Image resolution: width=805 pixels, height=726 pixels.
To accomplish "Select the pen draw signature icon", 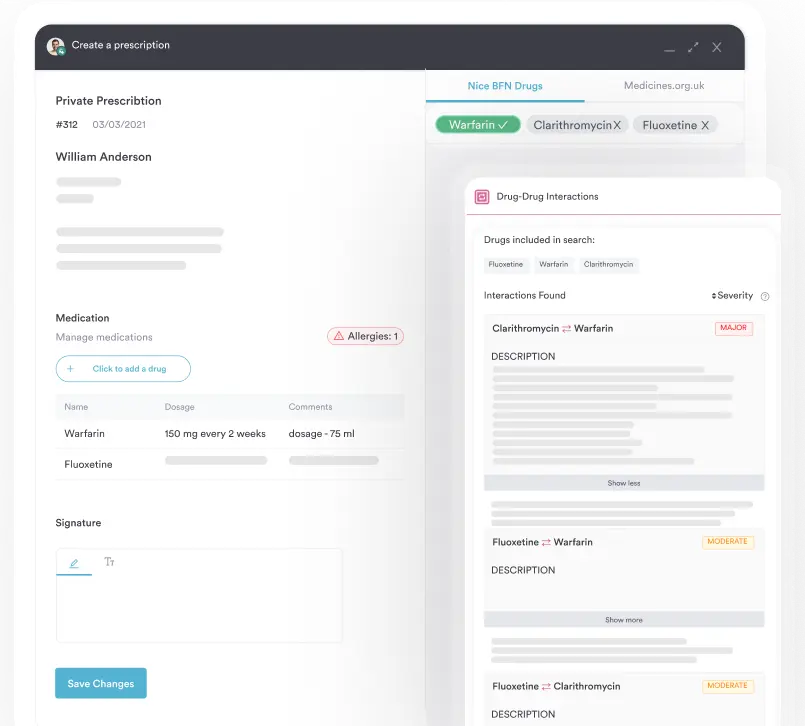I will tap(74, 563).
